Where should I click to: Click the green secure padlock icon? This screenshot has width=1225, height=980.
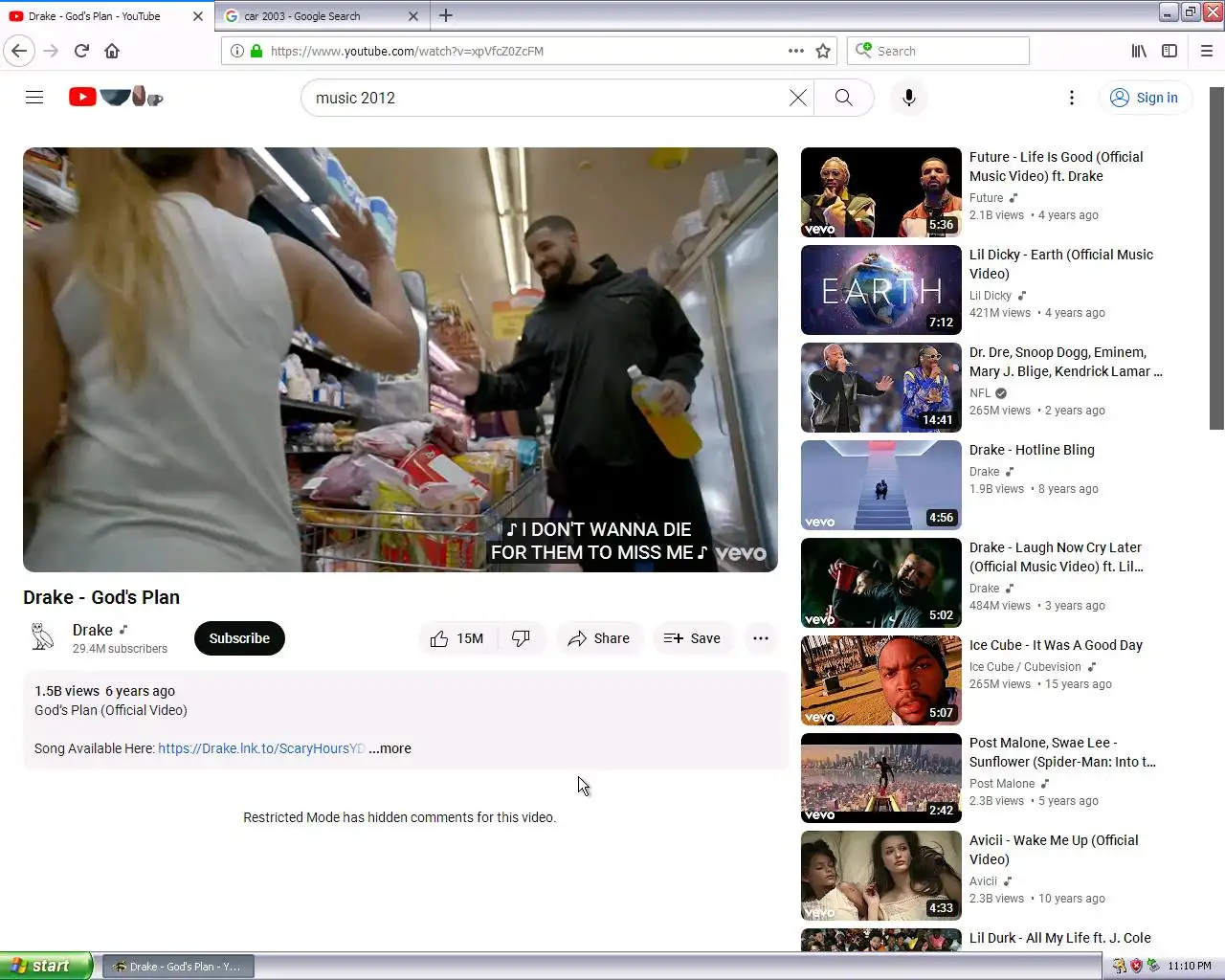(256, 51)
